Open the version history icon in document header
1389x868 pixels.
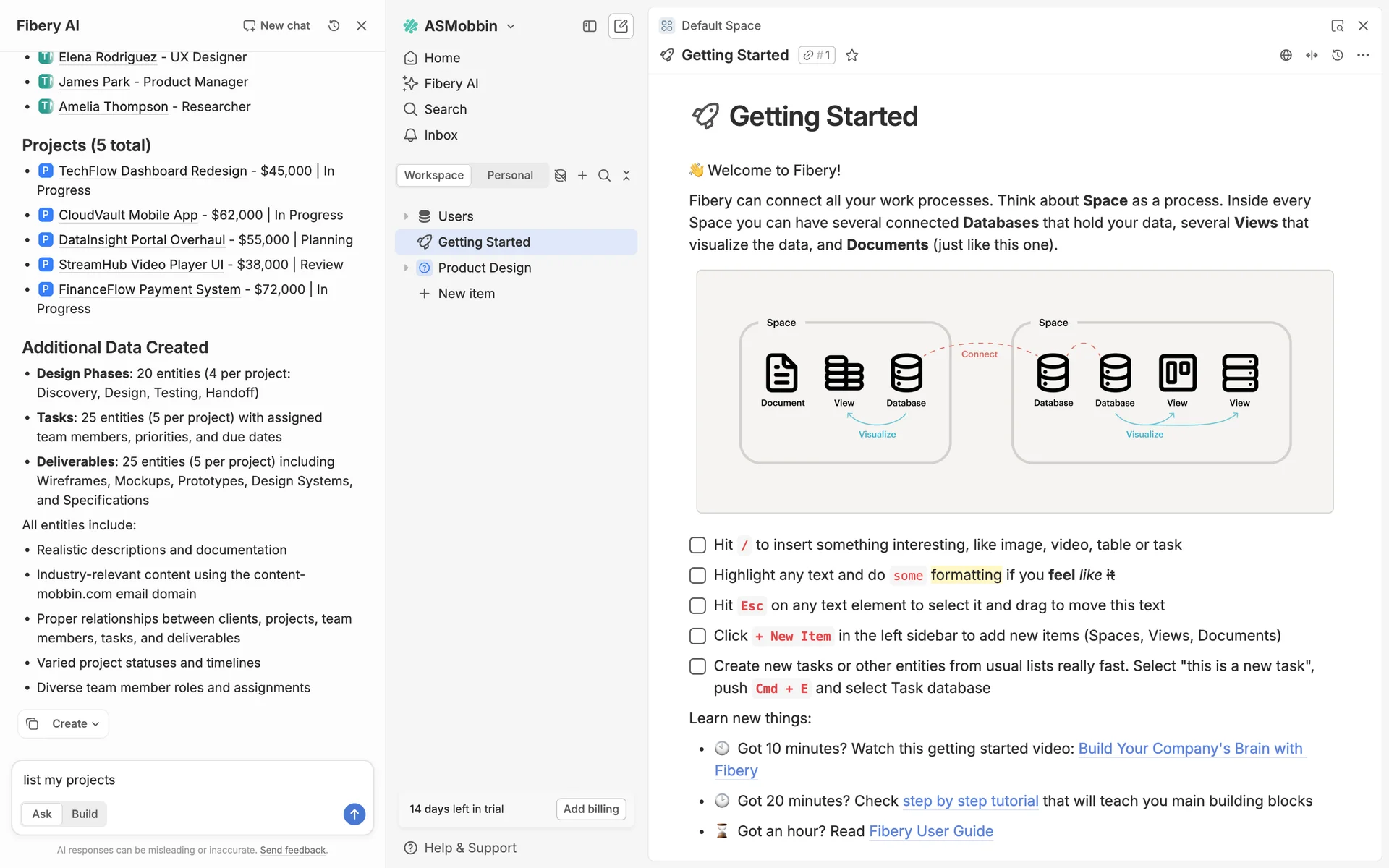click(1338, 56)
